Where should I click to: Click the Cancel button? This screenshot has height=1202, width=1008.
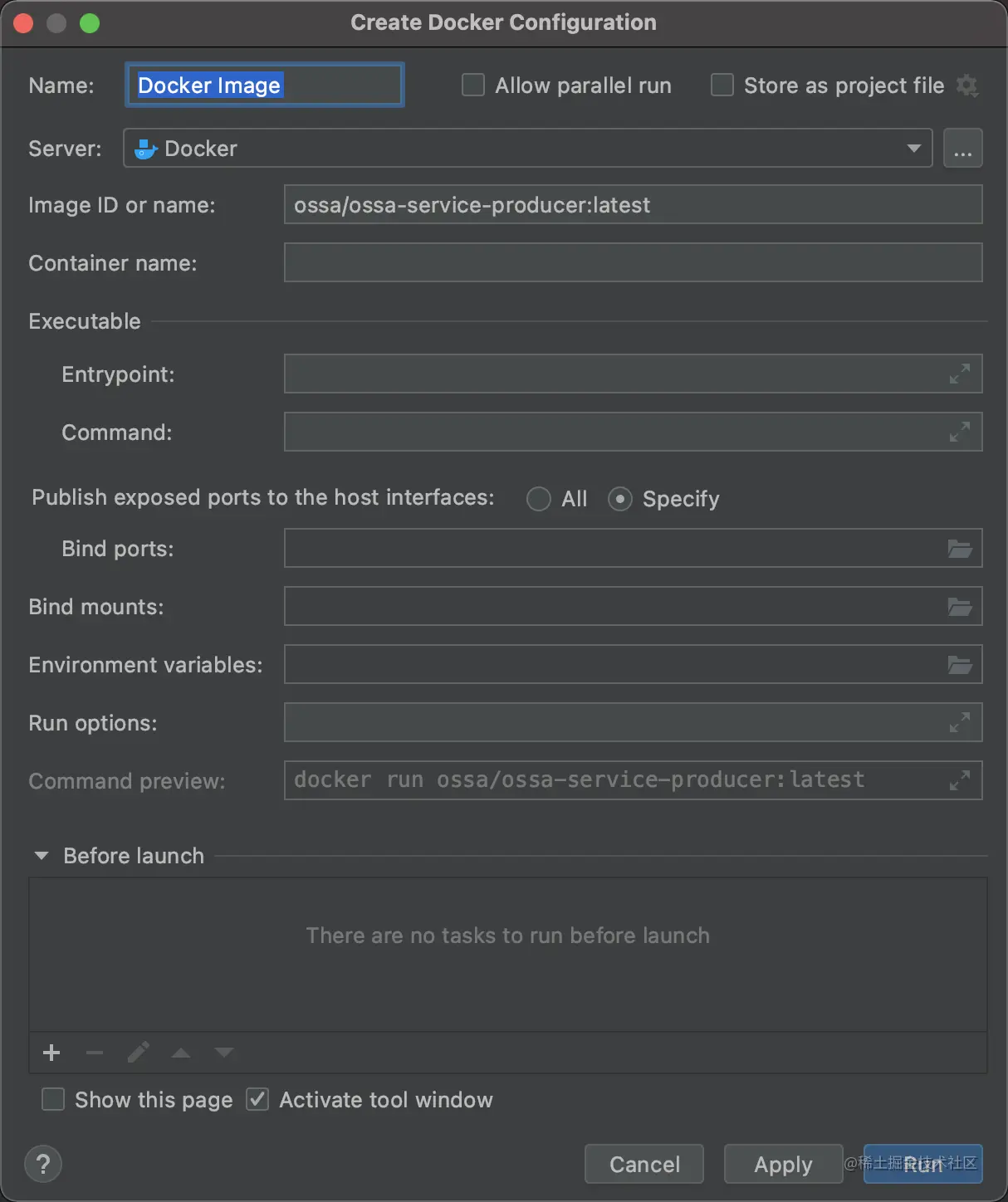tap(644, 1164)
